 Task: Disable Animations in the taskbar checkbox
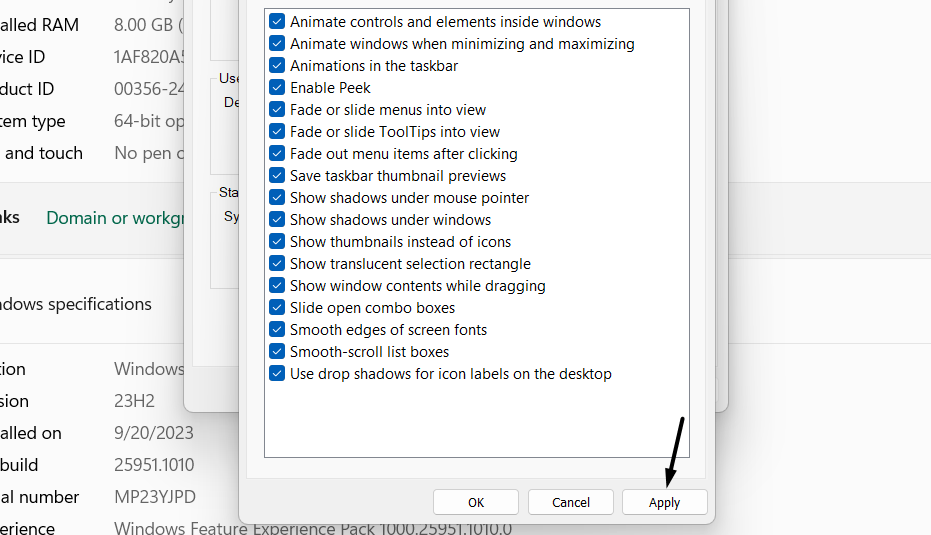click(x=277, y=66)
